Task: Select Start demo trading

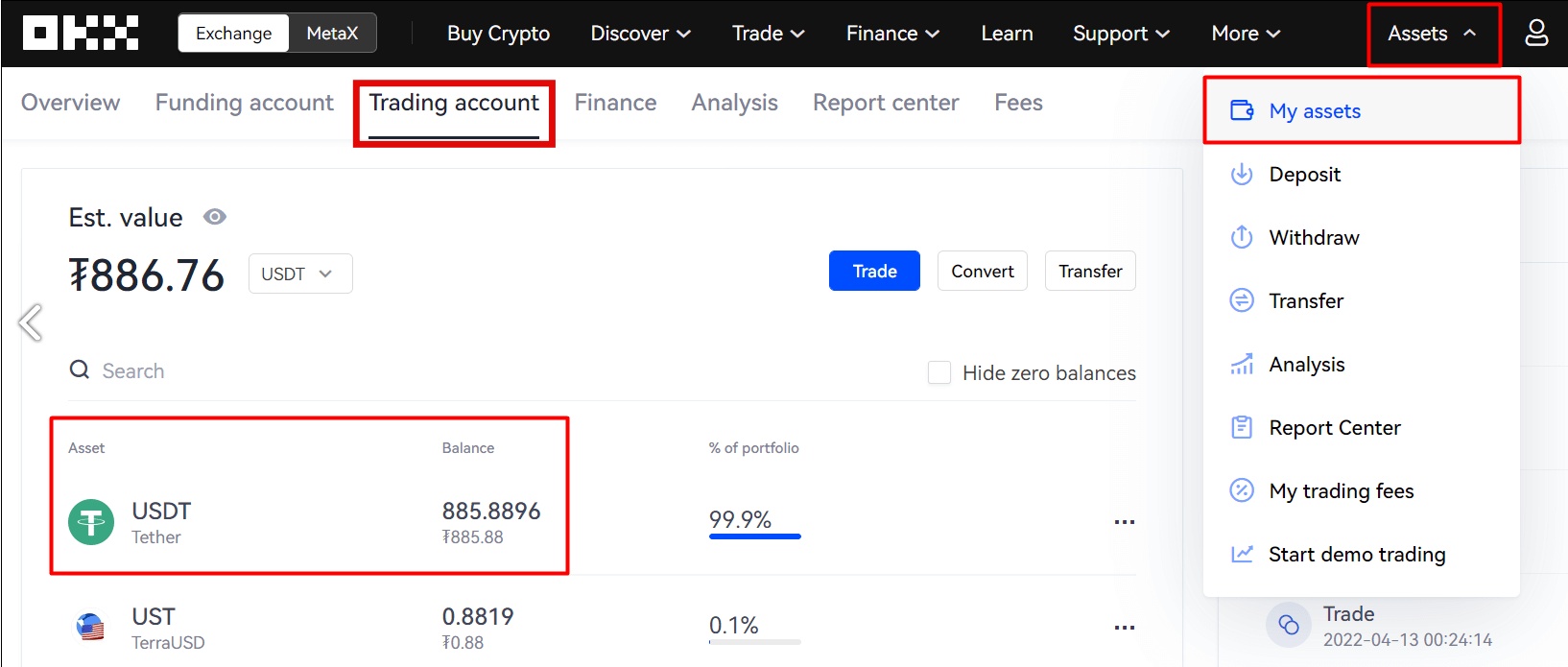Action: [1362, 554]
